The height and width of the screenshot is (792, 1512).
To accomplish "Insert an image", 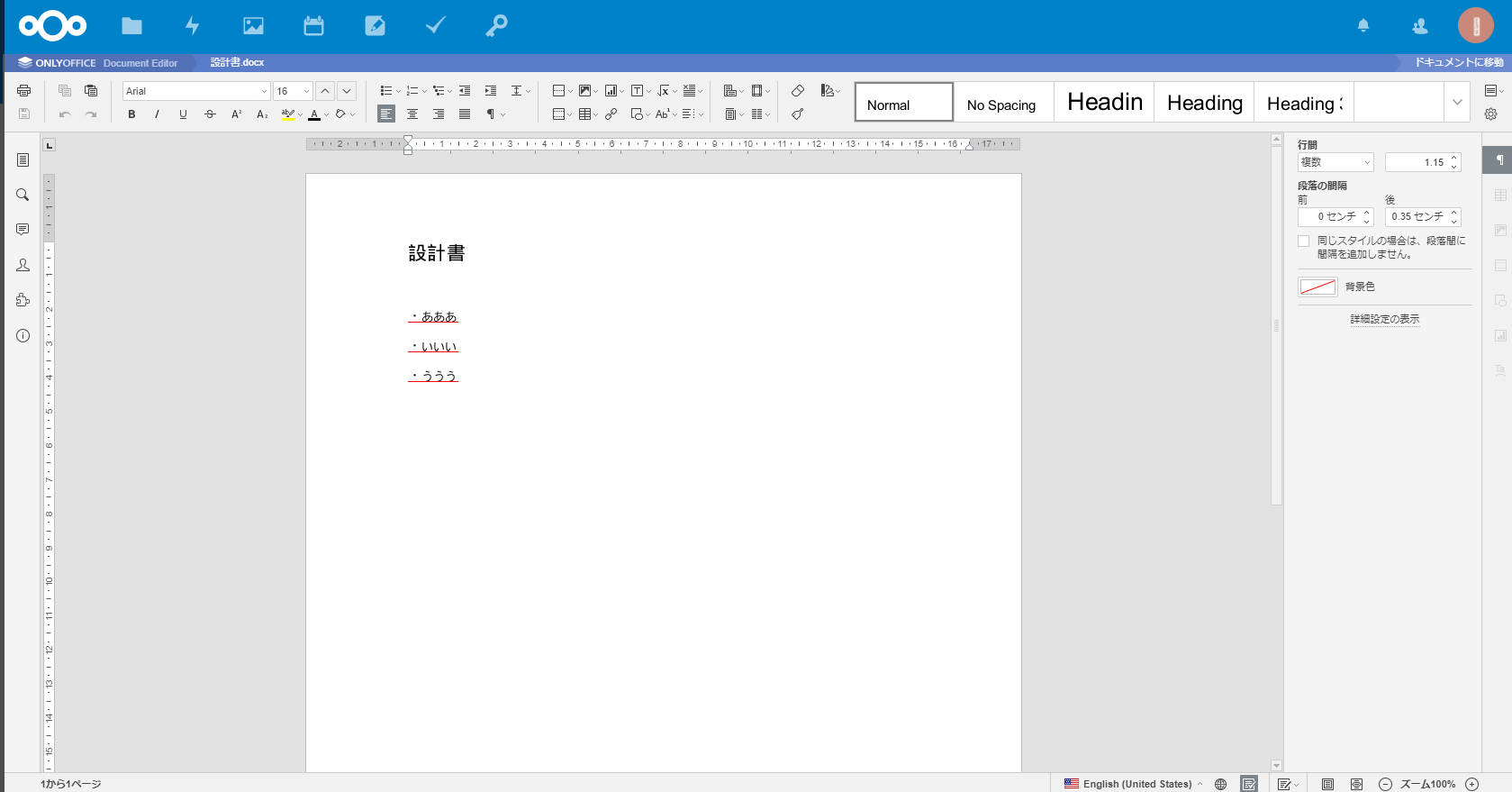I will tap(588, 91).
